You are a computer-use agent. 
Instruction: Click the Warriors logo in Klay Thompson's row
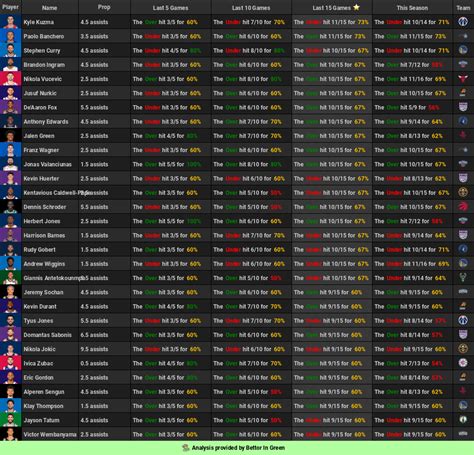pyautogui.click(x=463, y=406)
